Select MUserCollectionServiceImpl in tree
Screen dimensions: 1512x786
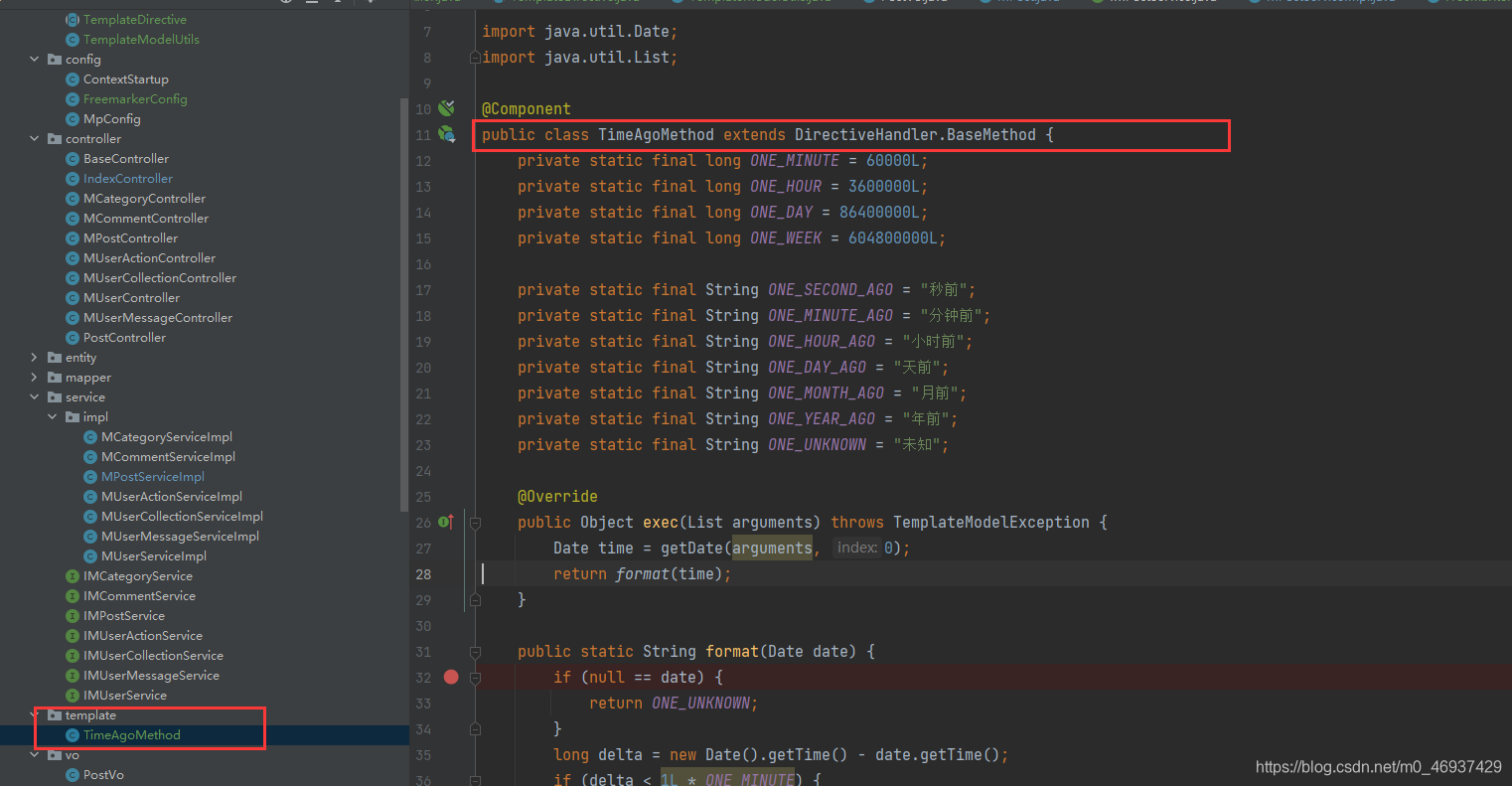182,517
